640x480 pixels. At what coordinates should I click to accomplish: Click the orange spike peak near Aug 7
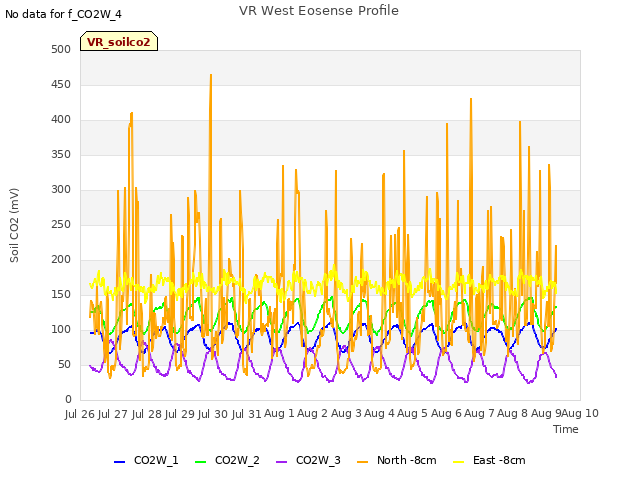(471, 99)
